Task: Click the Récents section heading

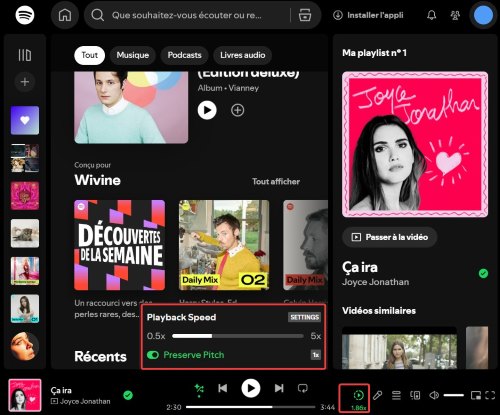Action: click(100, 357)
